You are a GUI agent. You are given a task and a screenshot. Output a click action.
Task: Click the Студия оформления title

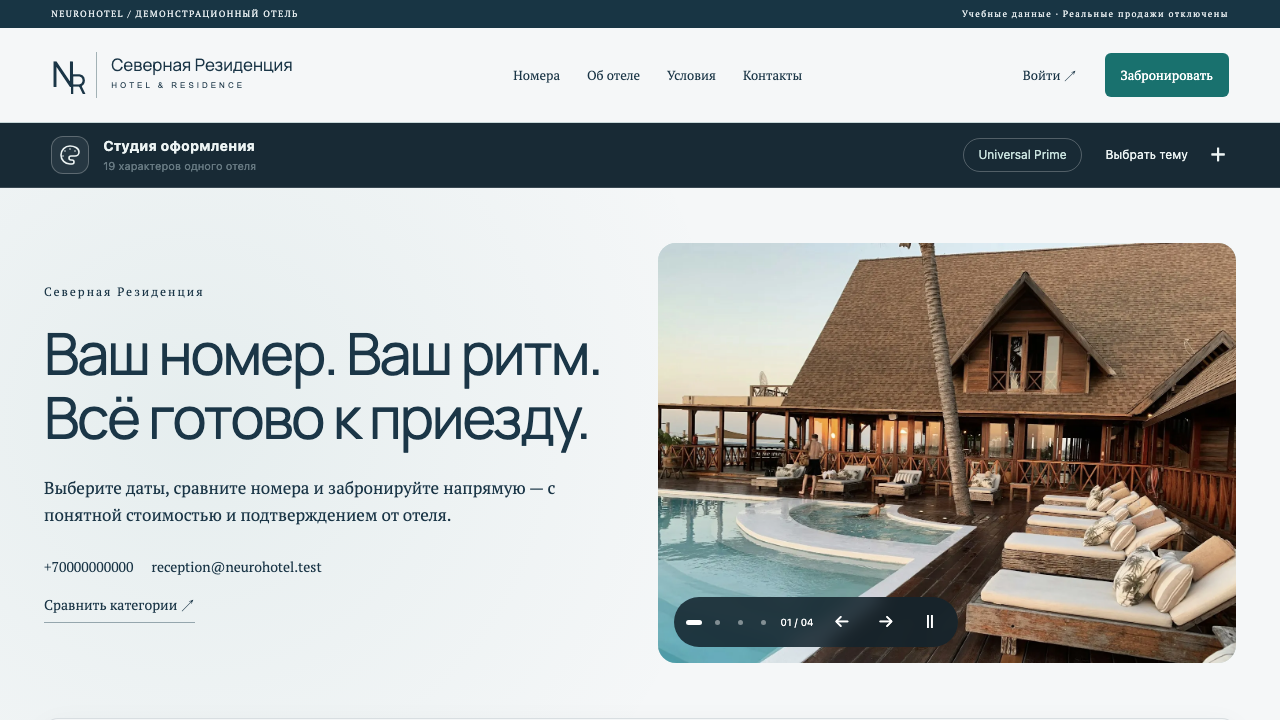pyautogui.click(x=179, y=146)
